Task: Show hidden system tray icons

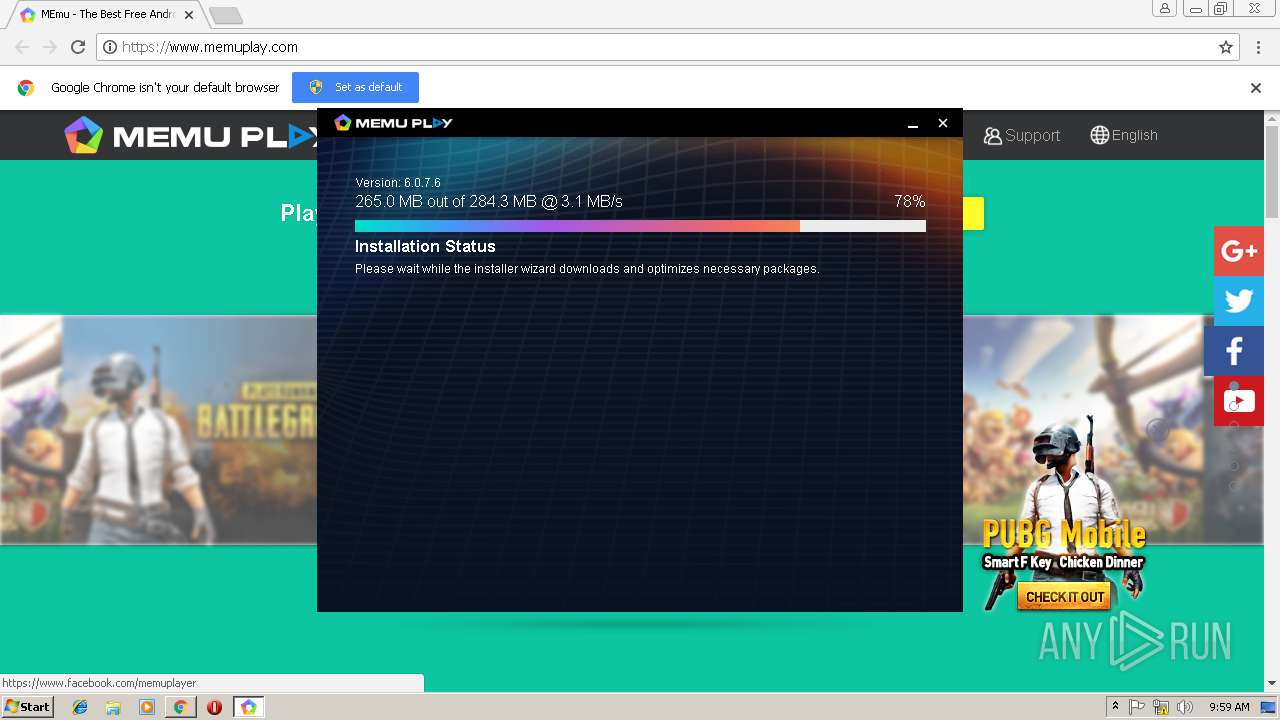Action: 1115,707
